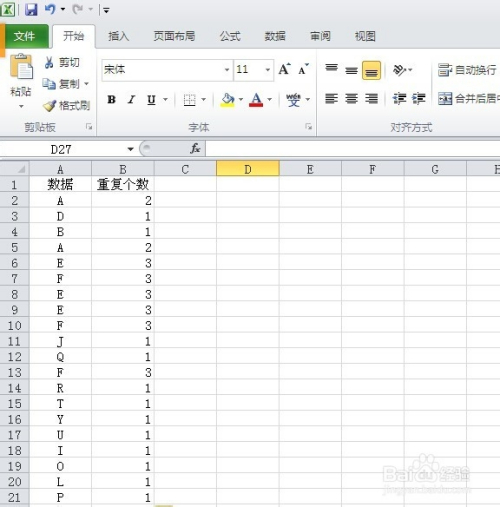500x507 pixels.
Task: Click the 自动换行 wrap text button
Action: coord(467,70)
